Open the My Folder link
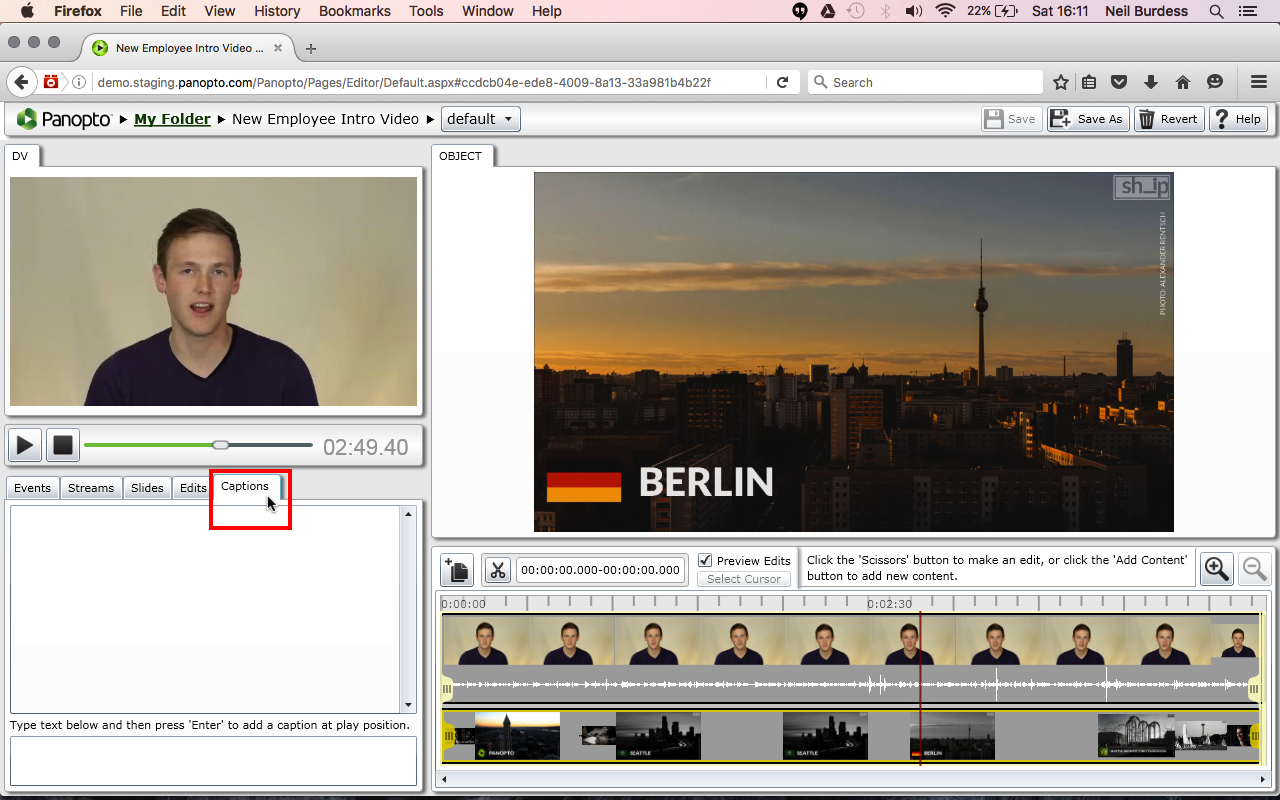Image resolution: width=1280 pixels, height=800 pixels. 172,119
